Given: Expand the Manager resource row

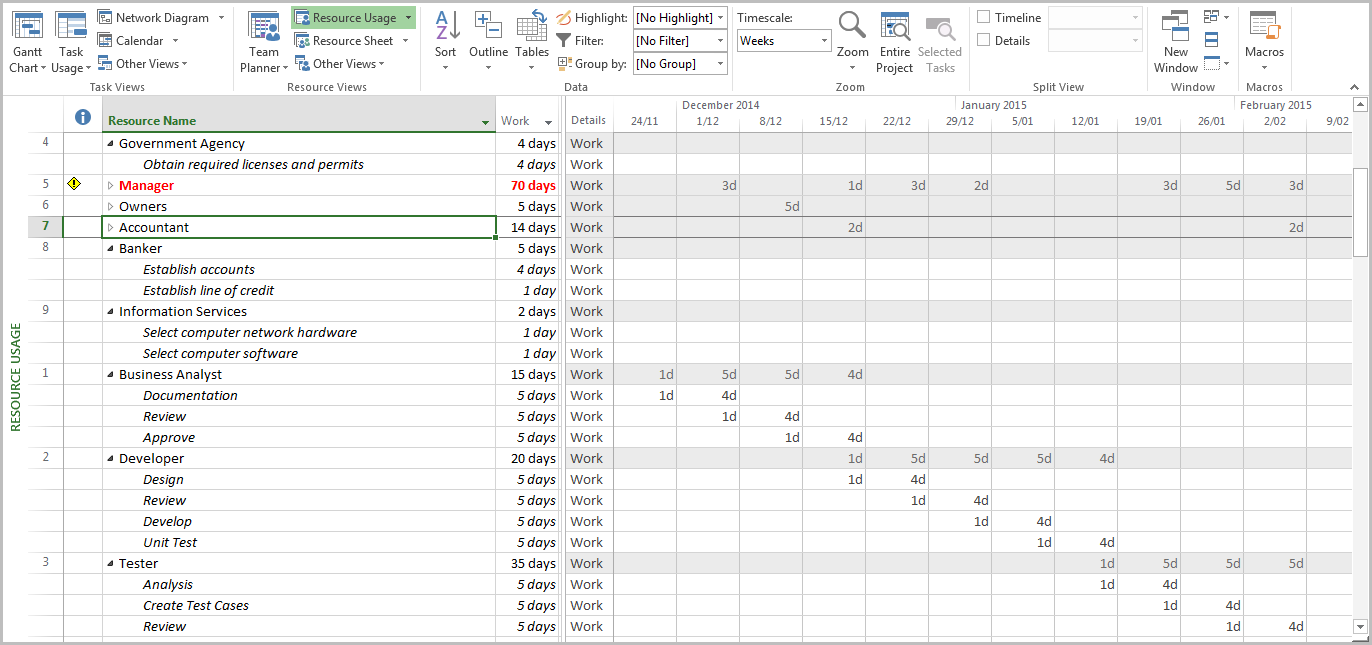Looking at the screenshot, I should pyautogui.click(x=111, y=185).
